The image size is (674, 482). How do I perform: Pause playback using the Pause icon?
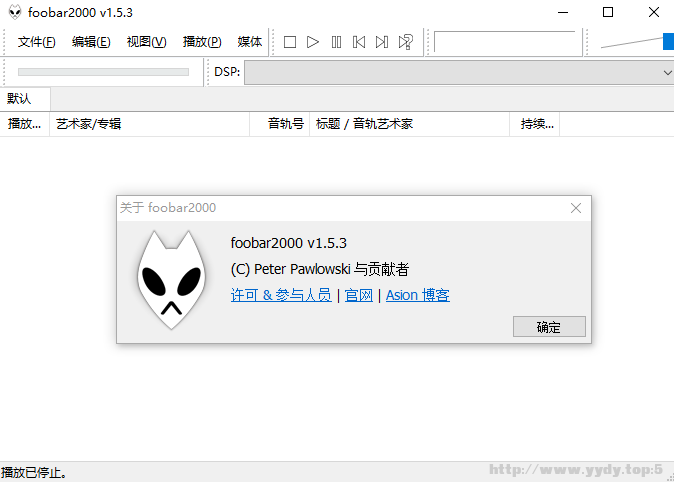tap(336, 42)
